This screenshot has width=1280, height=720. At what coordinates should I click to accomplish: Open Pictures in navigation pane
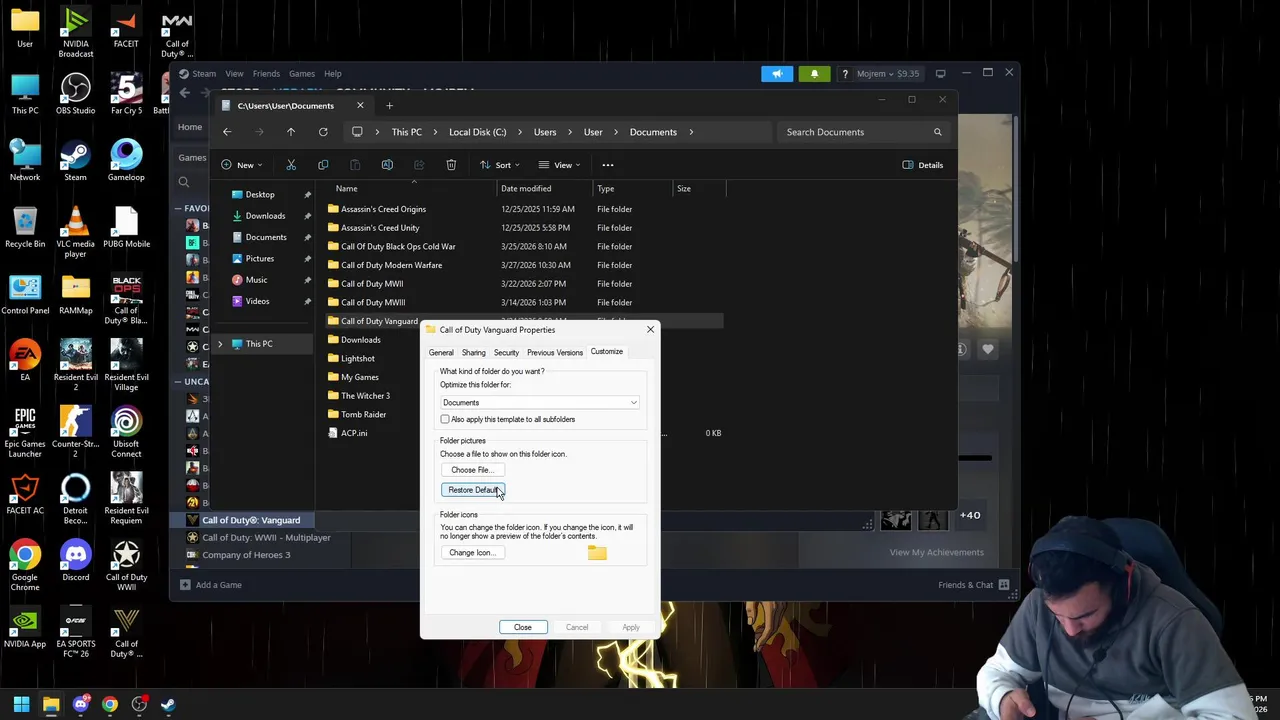(x=259, y=258)
